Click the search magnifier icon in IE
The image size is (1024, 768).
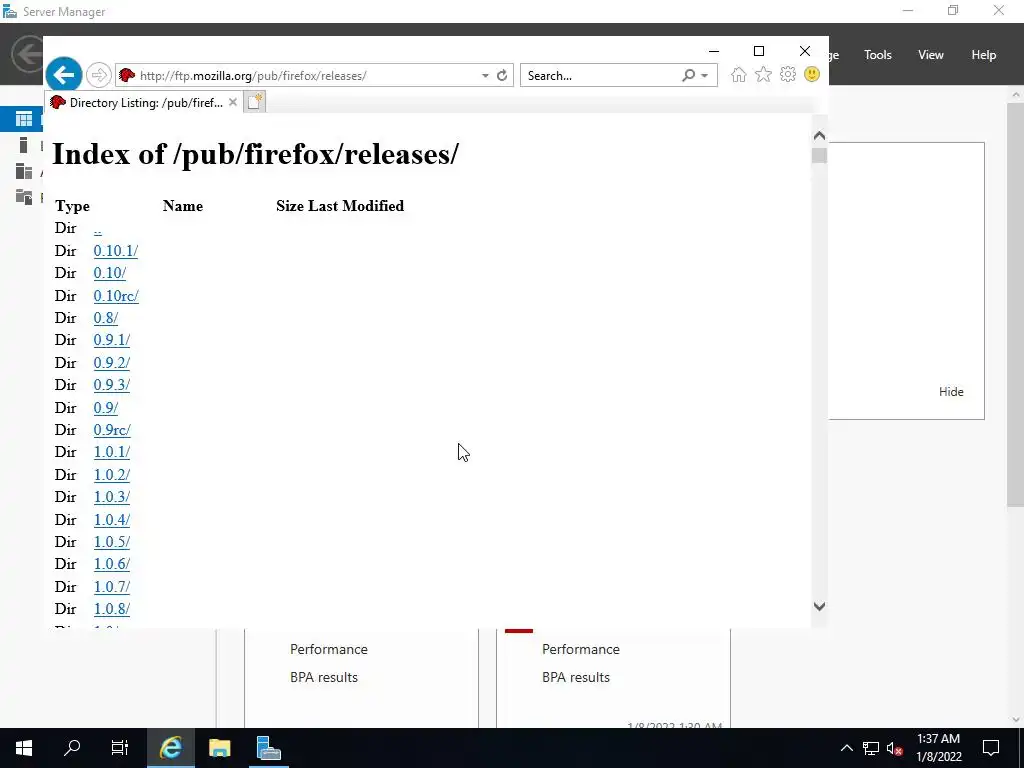pyautogui.click(x=688, y=76)
